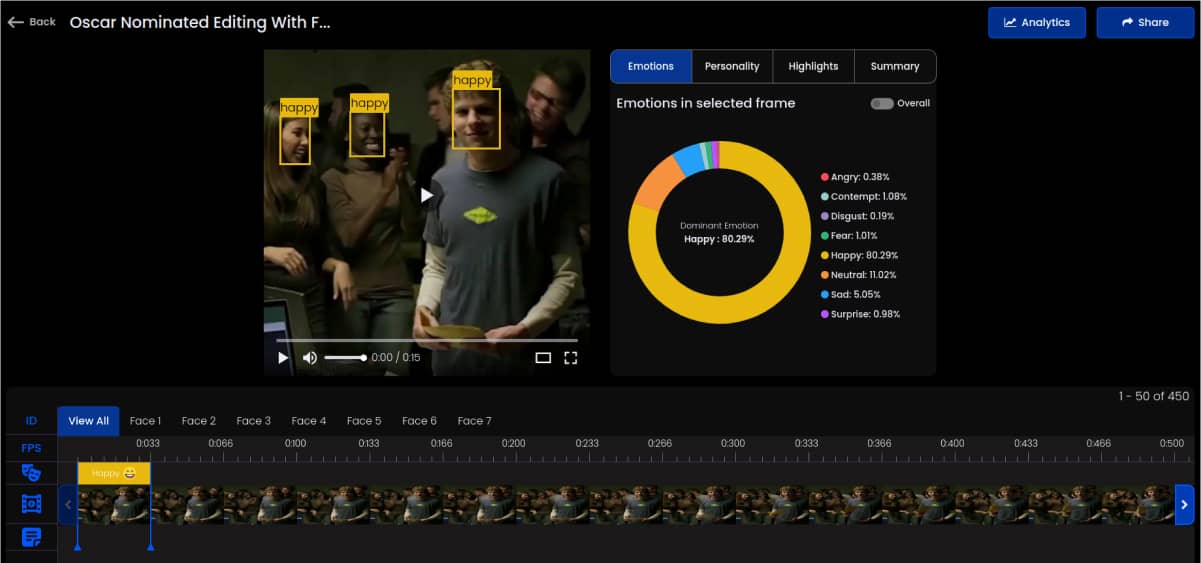
Task: Click the ID row label
Action: [x=31, y=421]
